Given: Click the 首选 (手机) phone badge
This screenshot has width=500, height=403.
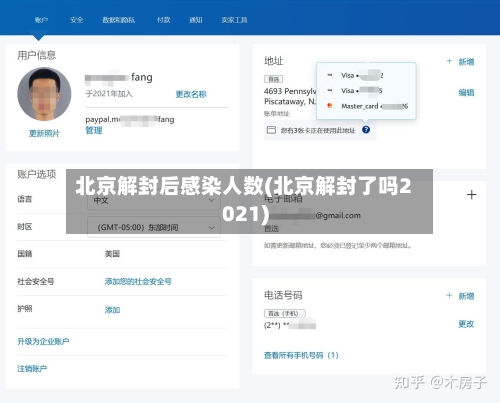Looking at the screenshot, I should pos(285,313).
